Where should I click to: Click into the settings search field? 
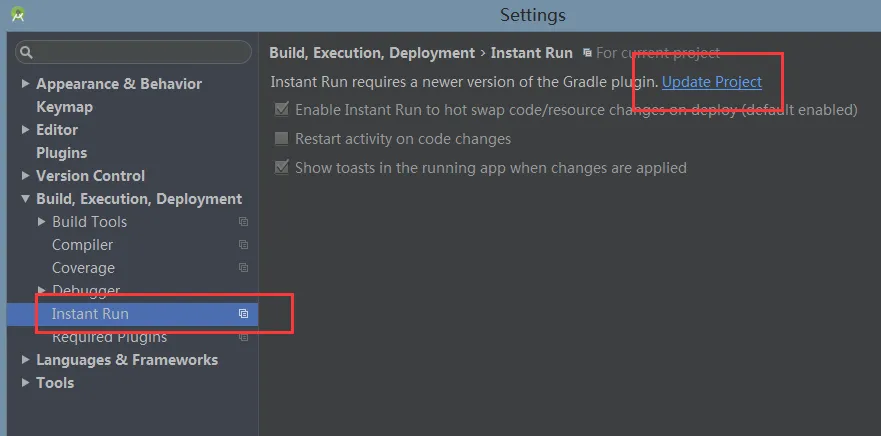[140, 52]
